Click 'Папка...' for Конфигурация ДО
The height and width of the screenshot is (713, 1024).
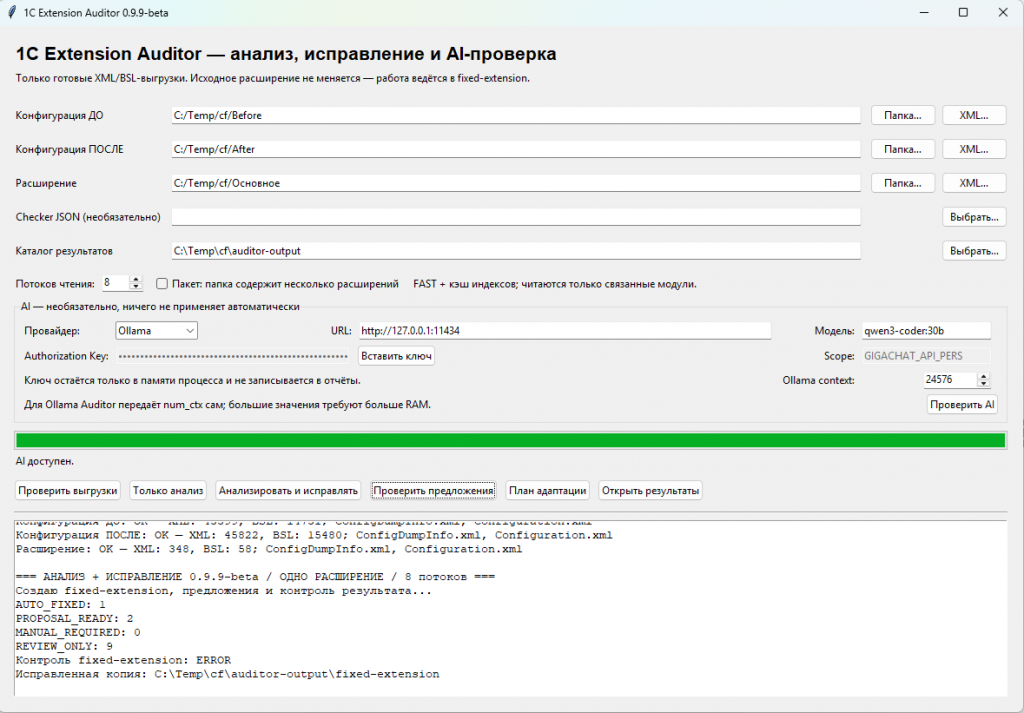pyautogui.click(x=903, y=116)
